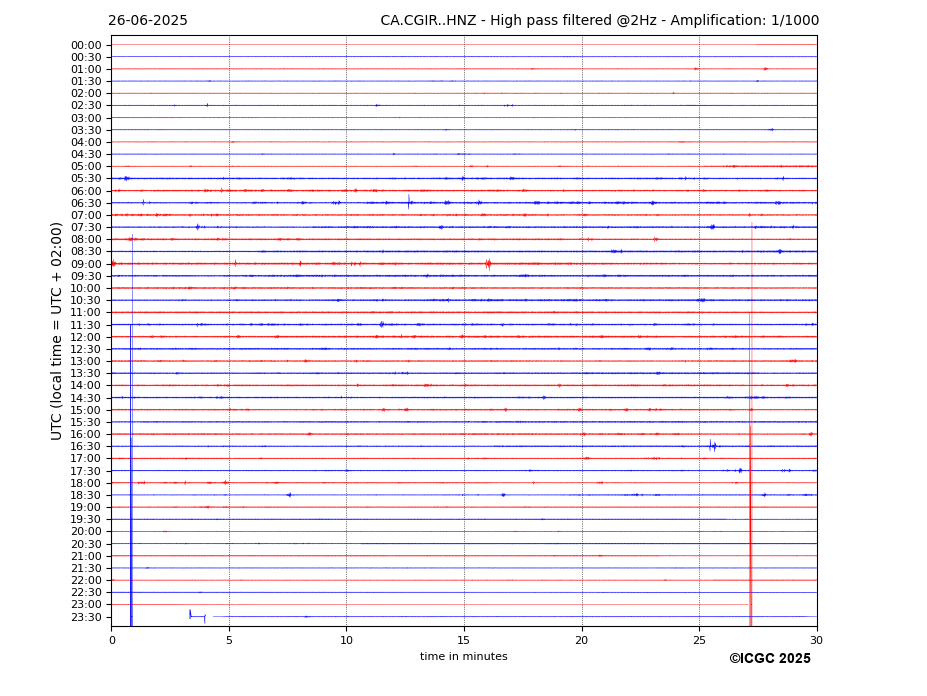Select the 21:00 time row label
Viewport: 927px width, 696px height.
[x=86, y=556]
